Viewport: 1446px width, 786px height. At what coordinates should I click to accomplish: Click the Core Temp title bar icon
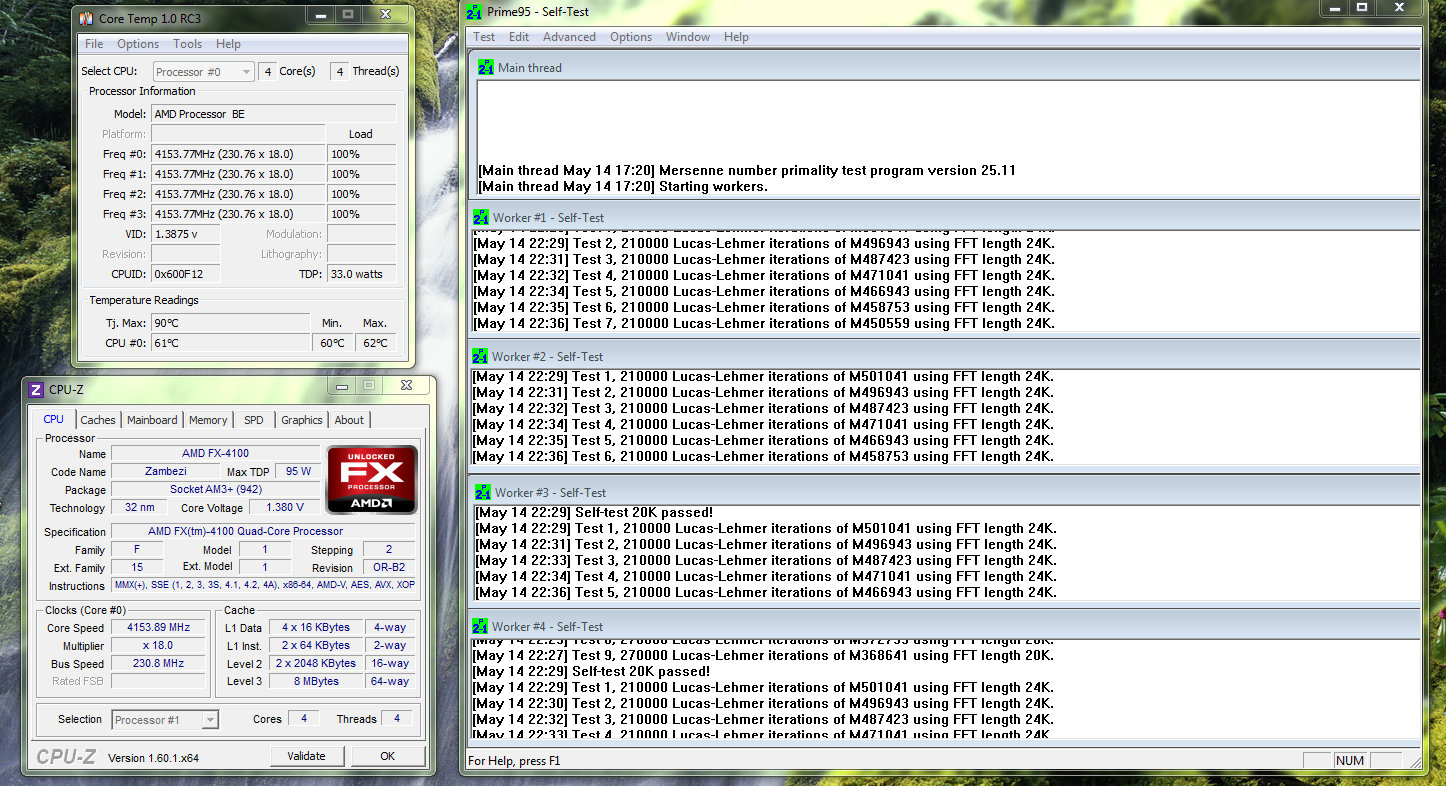click(85, 19)
